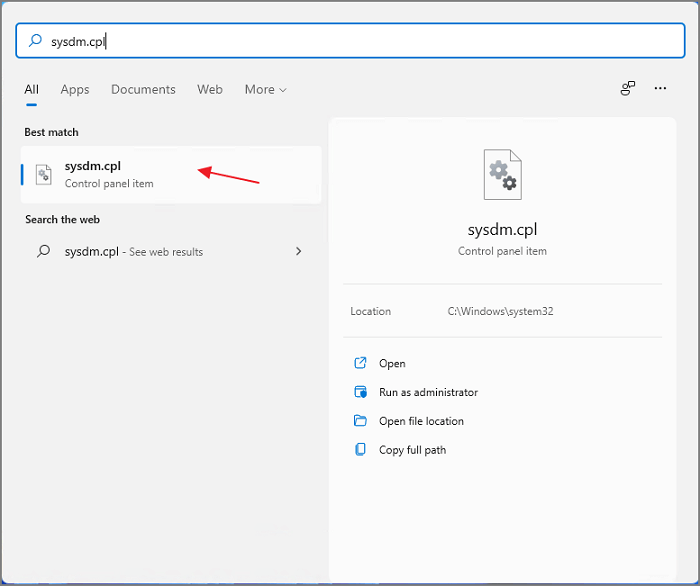Image resolution: width=700 pixels, height=586 pixels.
Task: Click the Copy full path icon
Action: 361,450
